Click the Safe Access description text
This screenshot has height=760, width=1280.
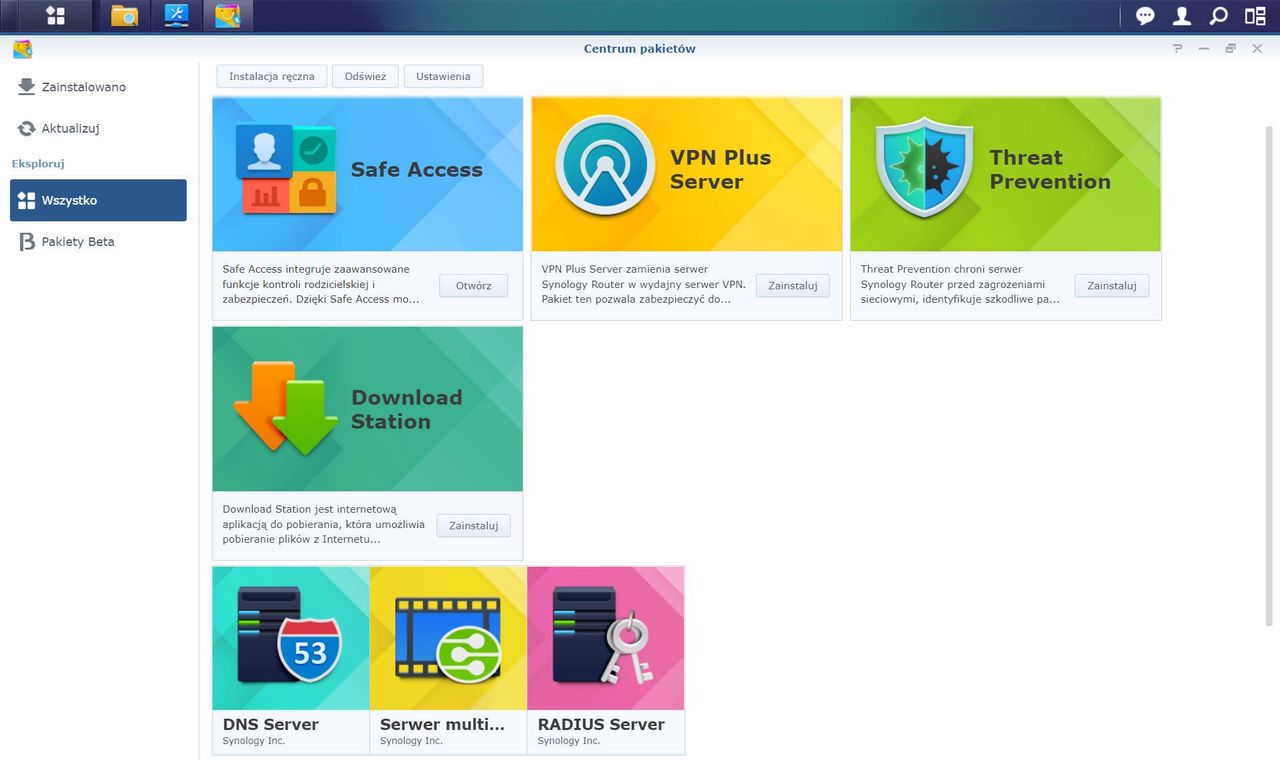(321, 284)
